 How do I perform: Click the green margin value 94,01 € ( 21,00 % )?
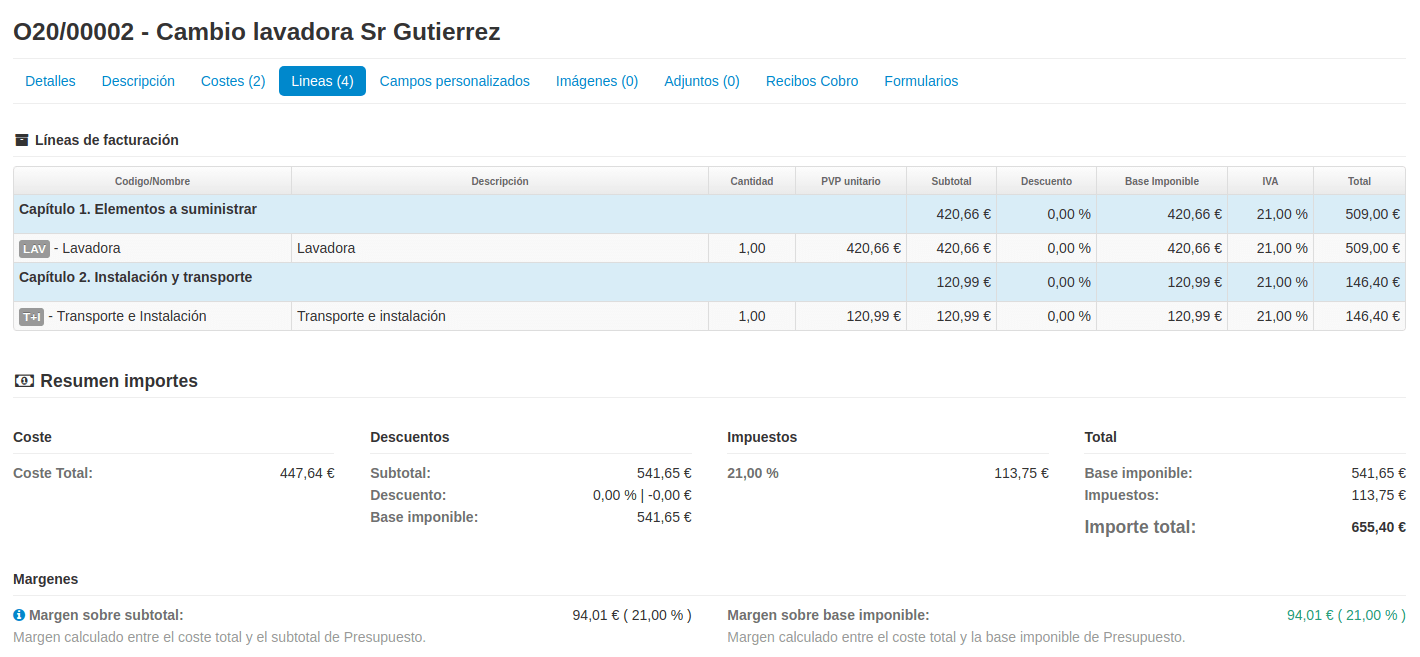[x=1347, y=615]
